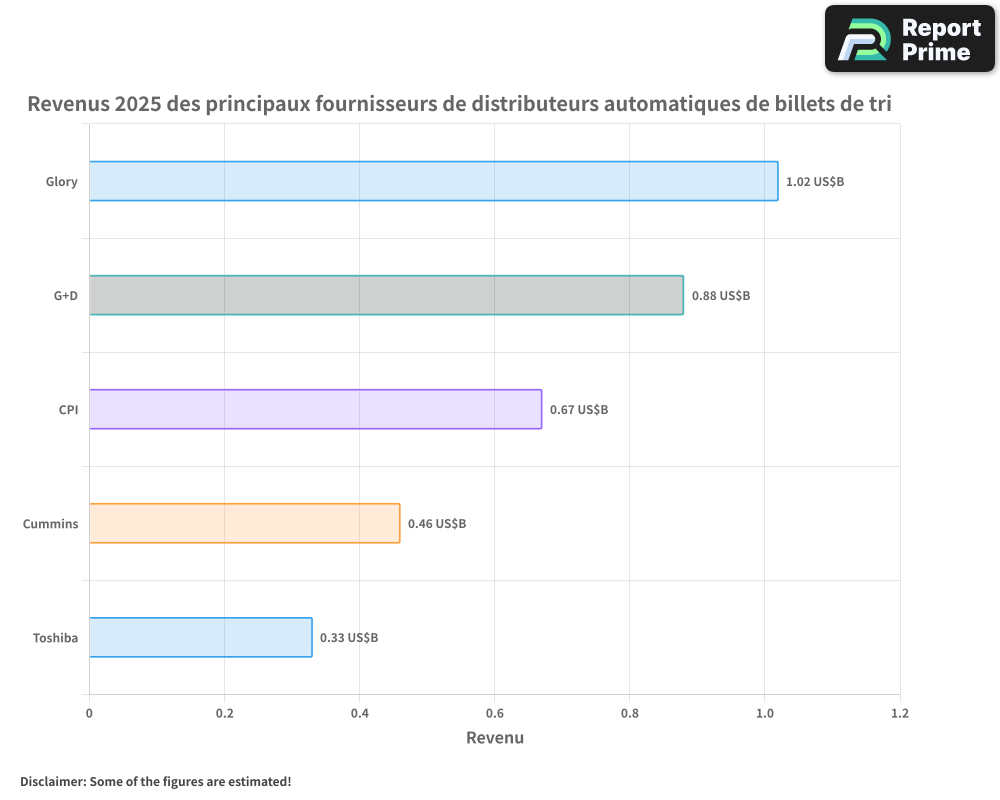The image size is (1000, 800).
Task: Click the Toshiba blue bar
Action: [200, 637]
